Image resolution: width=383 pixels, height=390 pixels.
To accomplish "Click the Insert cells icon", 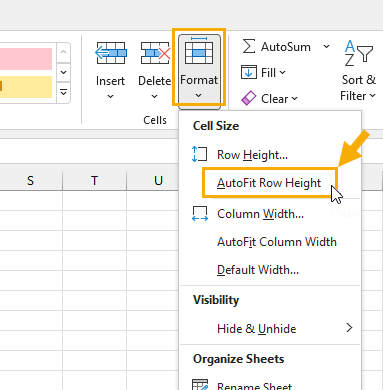I will point(111,53).
